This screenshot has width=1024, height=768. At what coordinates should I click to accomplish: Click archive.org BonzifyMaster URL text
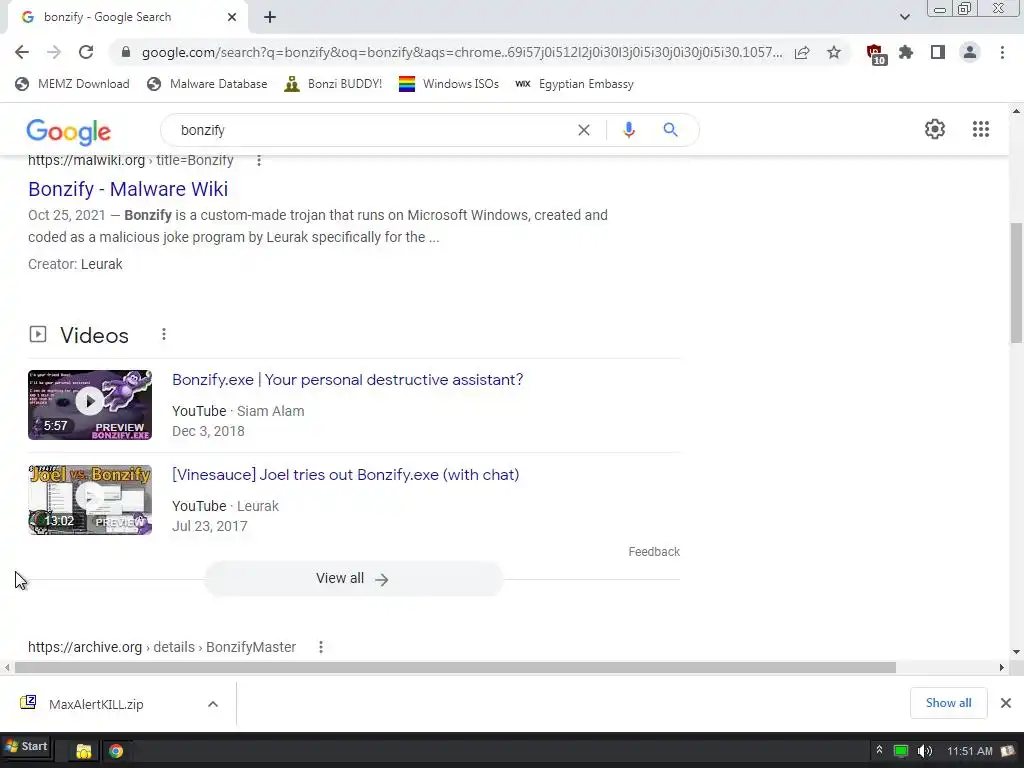click(x=162, y=647)
